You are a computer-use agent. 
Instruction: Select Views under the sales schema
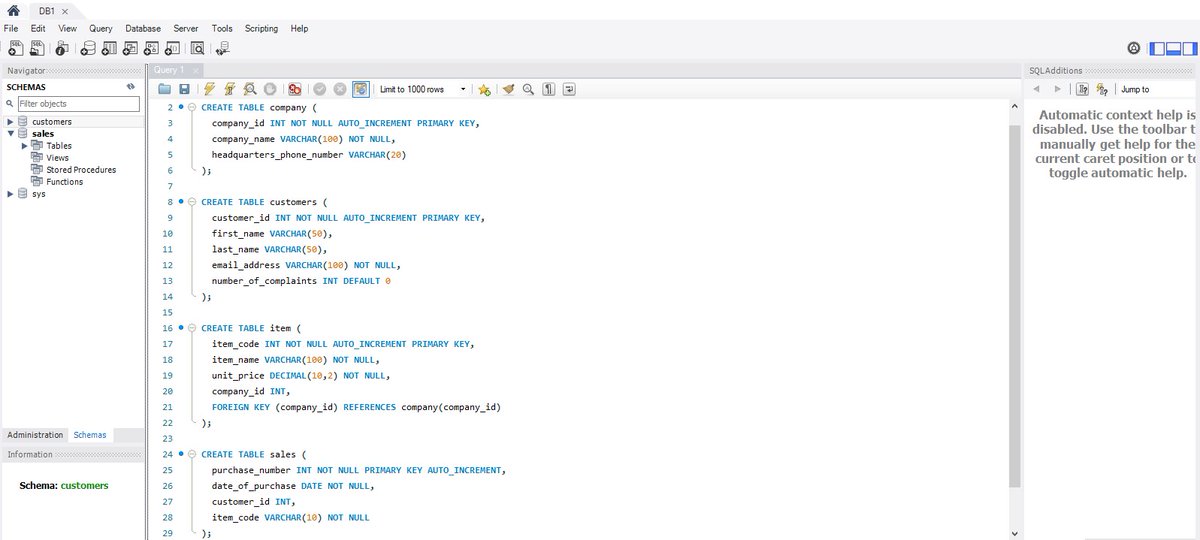pyautogui.click(x=57, y=158)
